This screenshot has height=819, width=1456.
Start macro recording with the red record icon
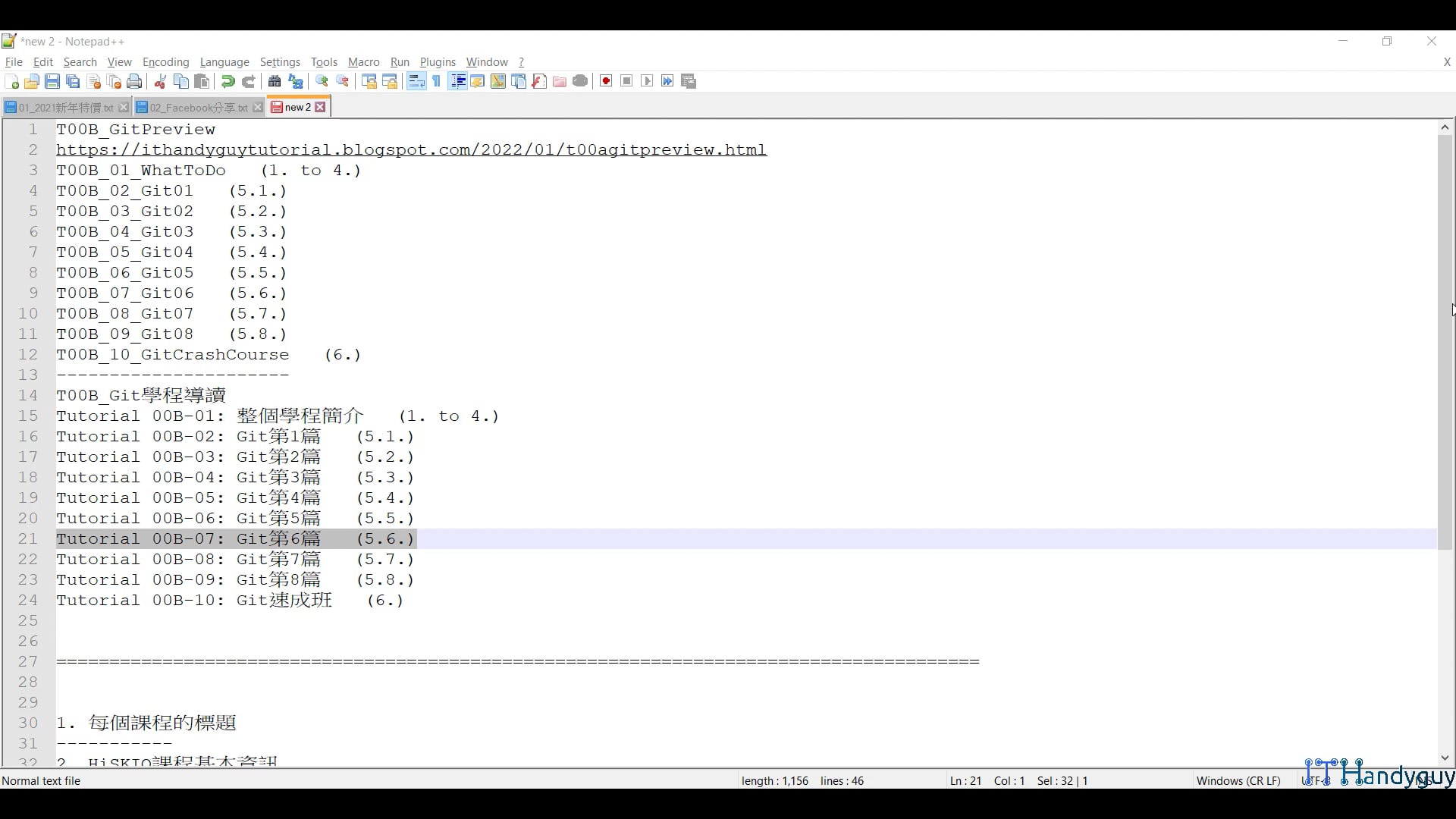click(x=606, y=81)
